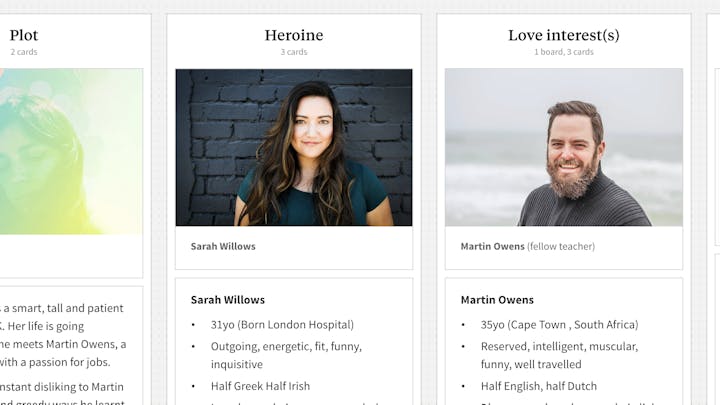Select the Sarah Willows note heading
Image resolution: width=720 pixels, height=405 pixels.
click(228, 300)
